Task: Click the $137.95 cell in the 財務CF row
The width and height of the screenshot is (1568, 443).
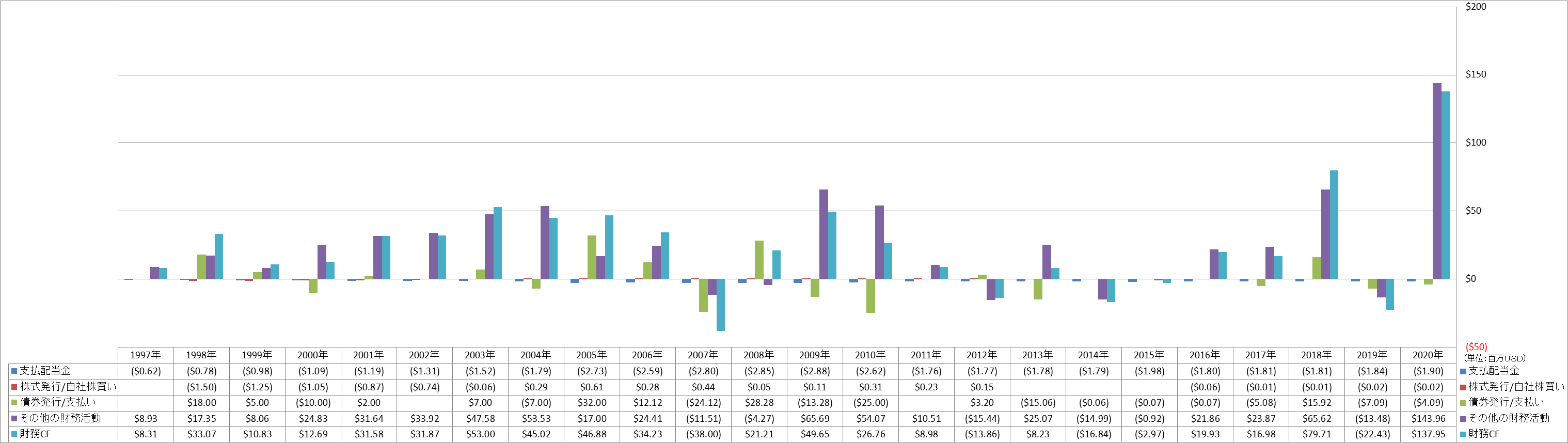Action: pos(1428,435)
